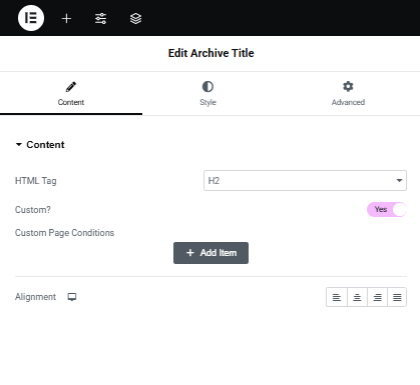Click the Alignment label
This screenshot has height=385, width=420.
[x=36, y=297]
